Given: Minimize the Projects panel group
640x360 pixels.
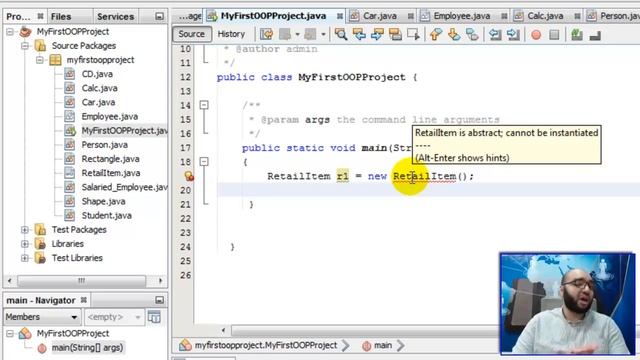Looking at the screenshot, I should (x=160, y=16).
